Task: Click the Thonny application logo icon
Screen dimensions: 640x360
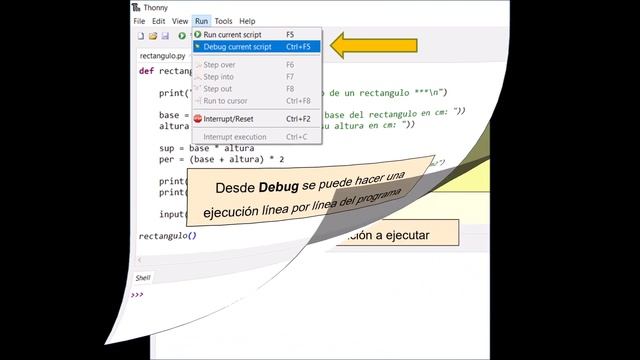Action: (x=136, y=7)
